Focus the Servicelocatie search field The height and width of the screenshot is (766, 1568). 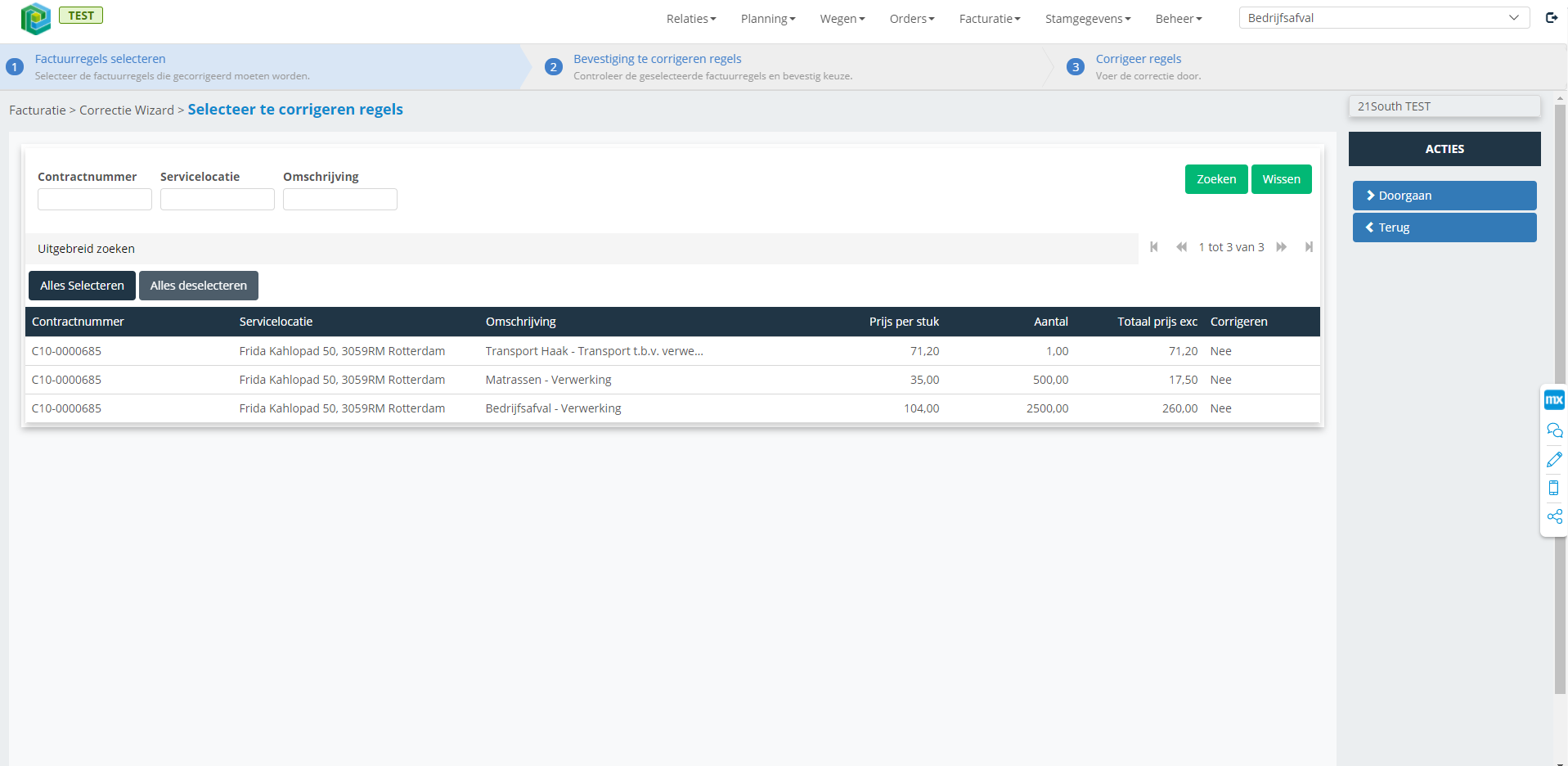coord(218,200)
